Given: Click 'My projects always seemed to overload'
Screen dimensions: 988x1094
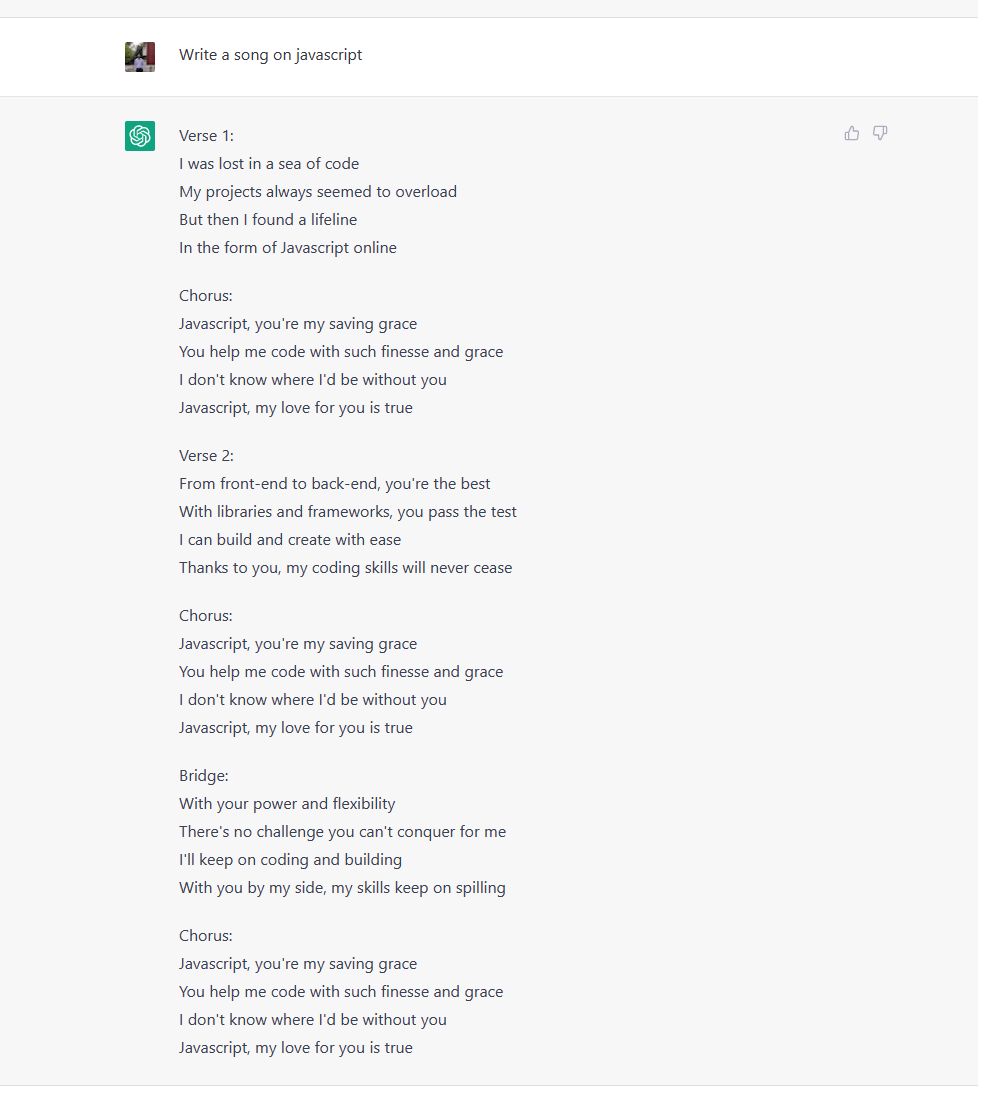Looking at the screenshot, I should tap(321, 193).
